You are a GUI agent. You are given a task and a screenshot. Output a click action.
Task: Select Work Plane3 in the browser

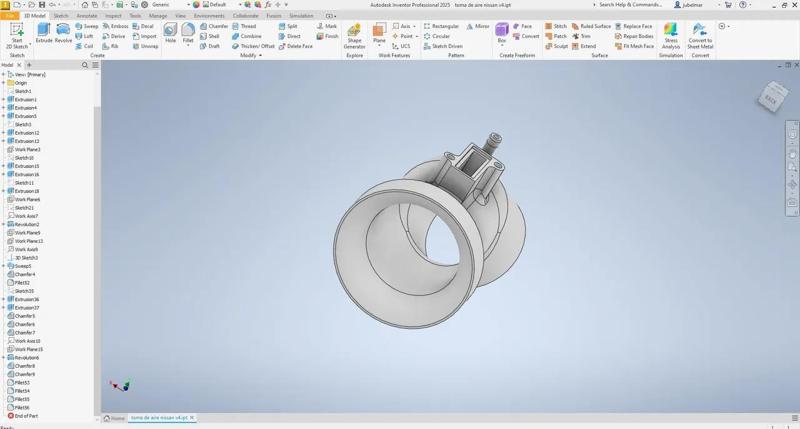click(x=23, y=149)
